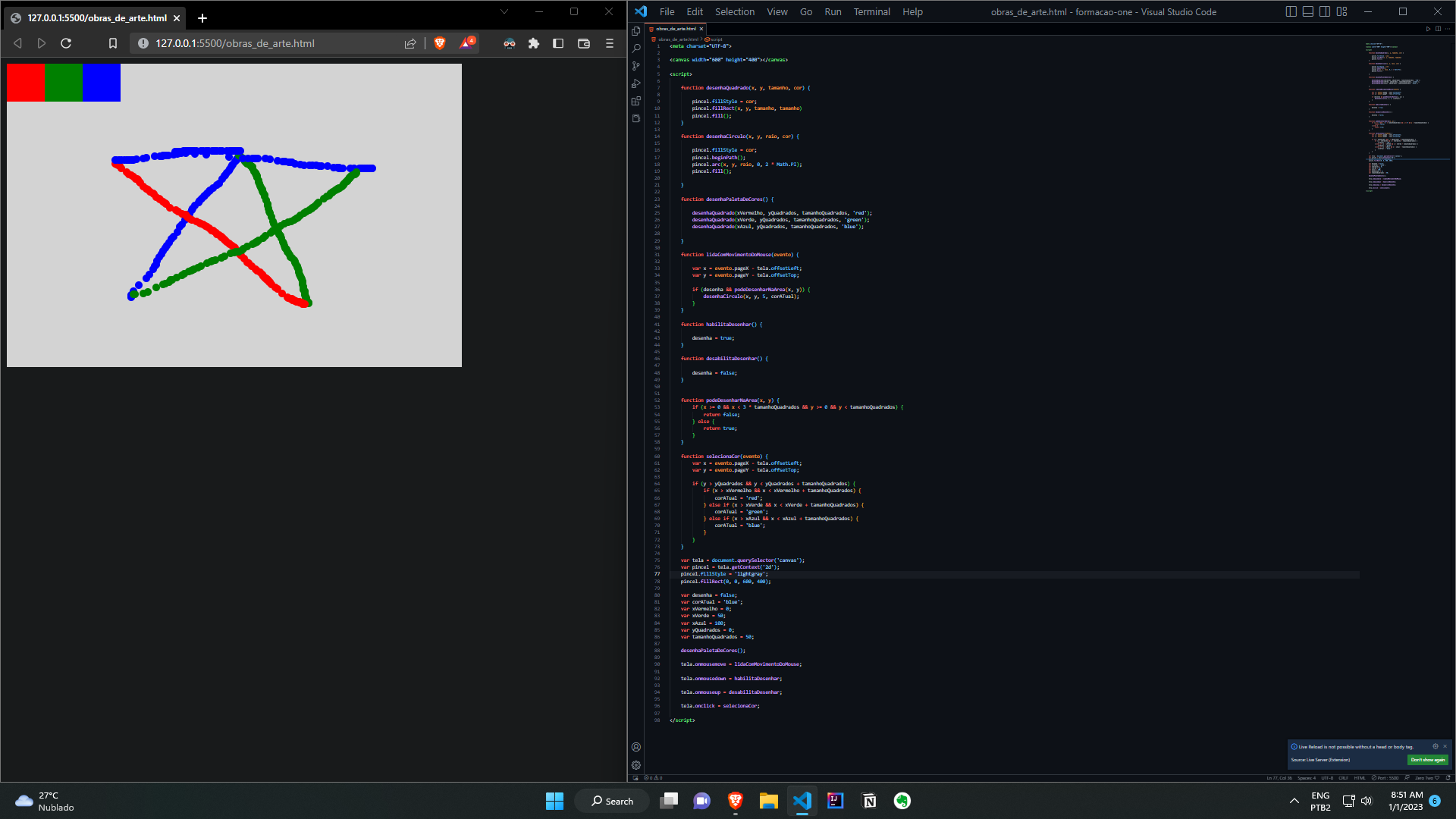
Task: Open Brave Shields lion icon
Action: (x=440, y=43)
